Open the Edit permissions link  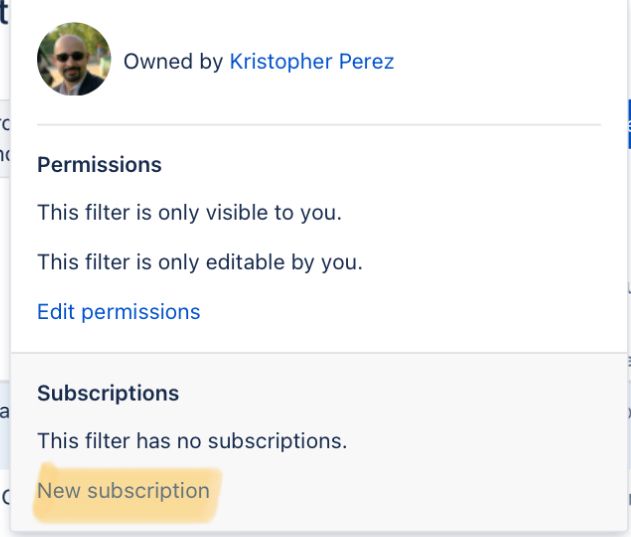119,312
